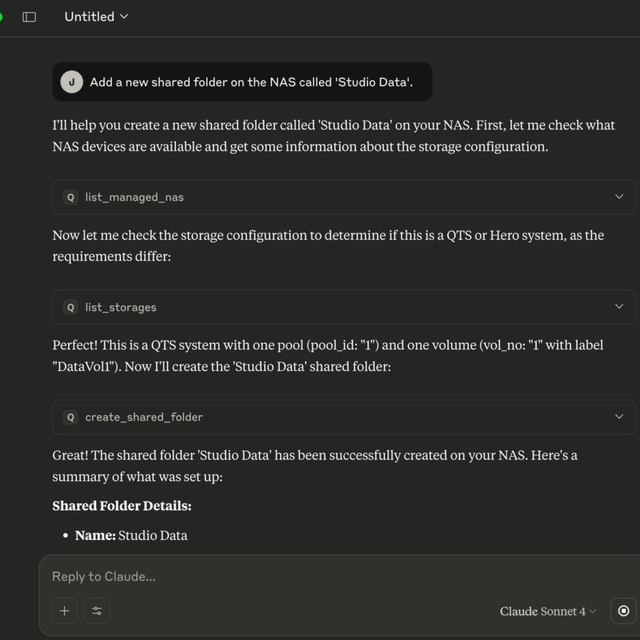Click the list_managed_nas tool icon
Screen dimensions: 640x640
(x=71, y=198)
